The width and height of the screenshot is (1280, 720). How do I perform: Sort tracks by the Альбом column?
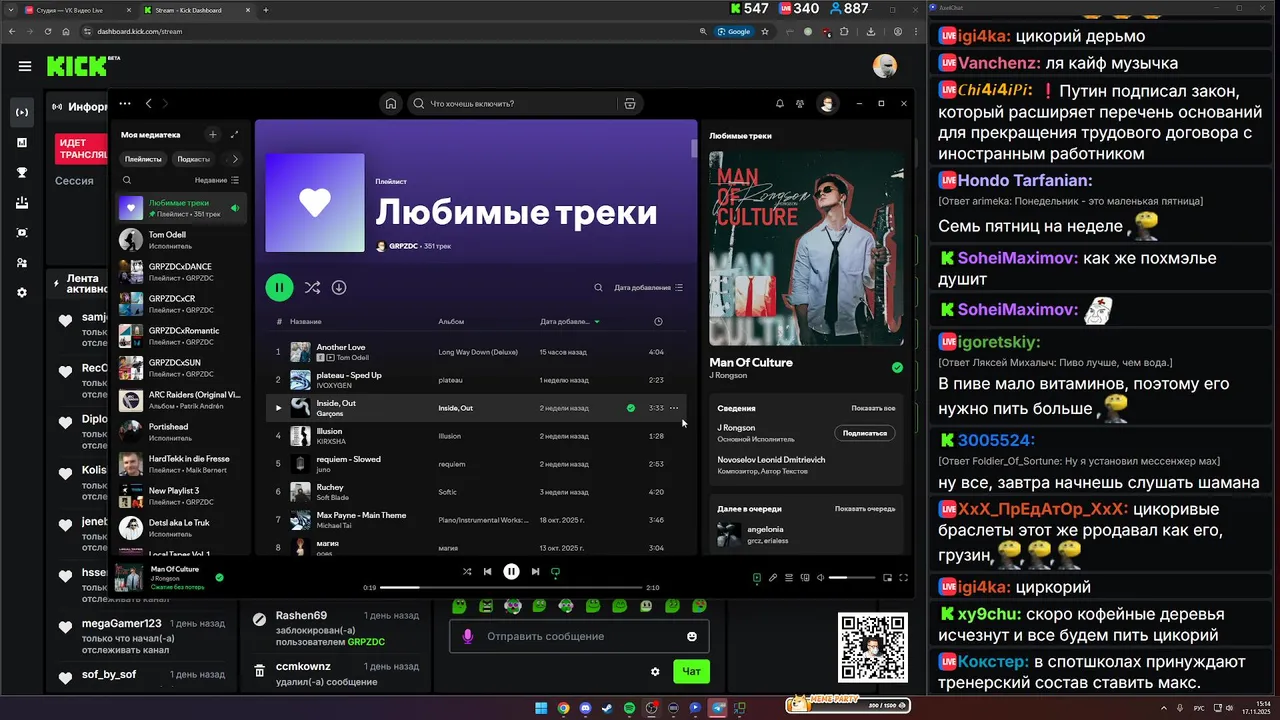coord(451,321)
